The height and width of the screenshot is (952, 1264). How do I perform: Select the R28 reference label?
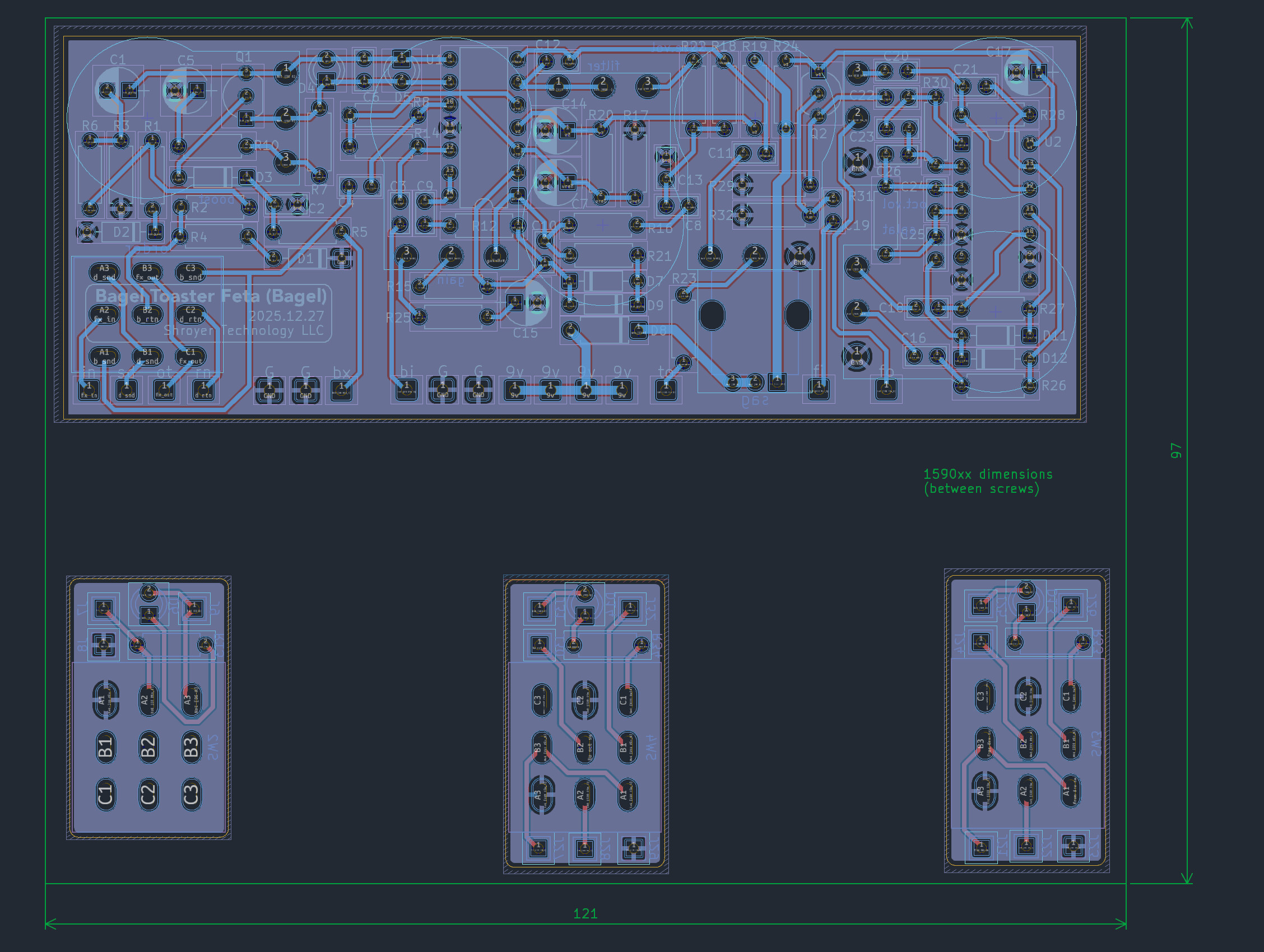click(1053, 115)
